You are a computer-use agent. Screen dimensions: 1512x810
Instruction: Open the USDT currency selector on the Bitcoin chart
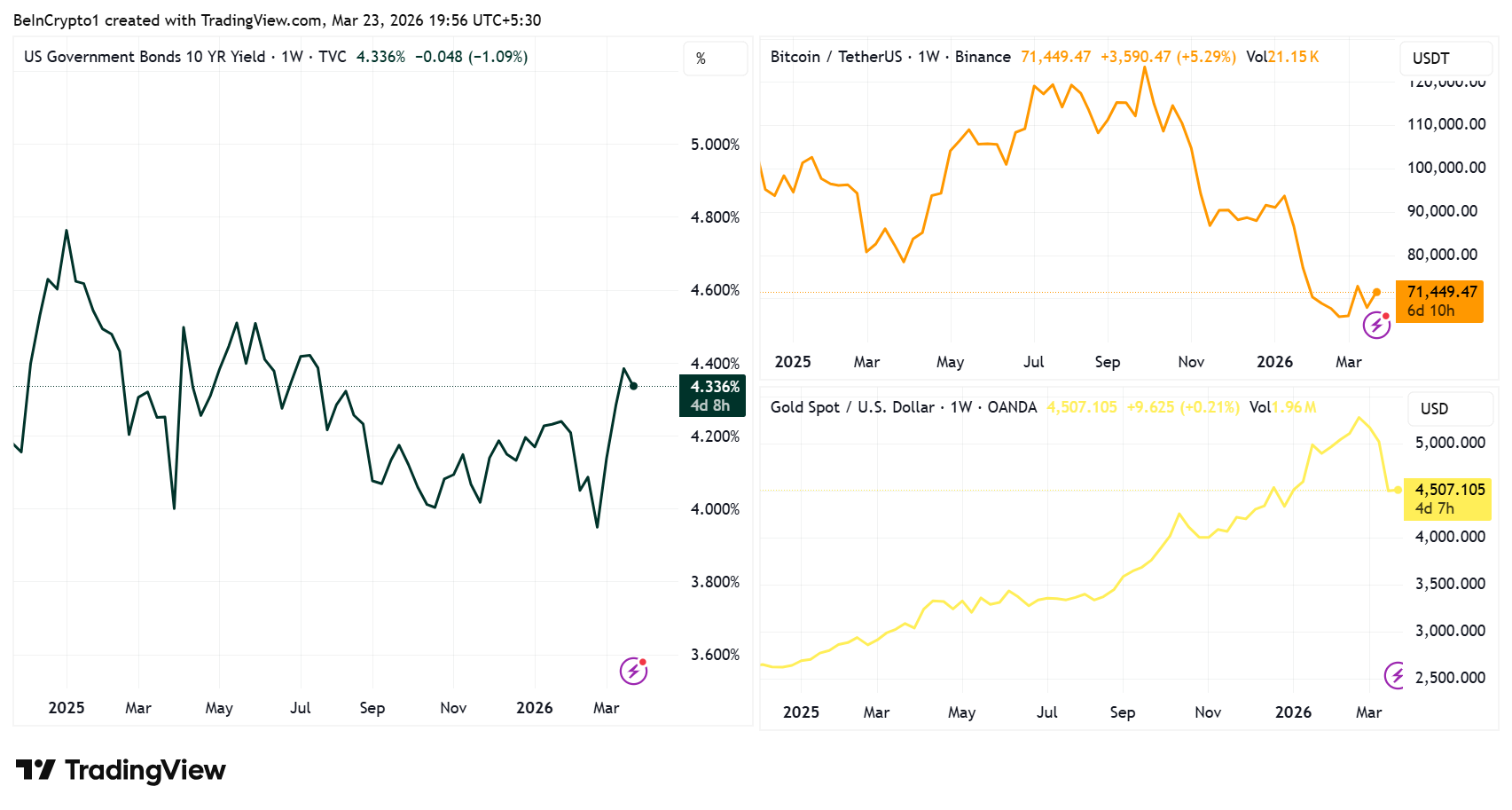tap(1445, 58)
